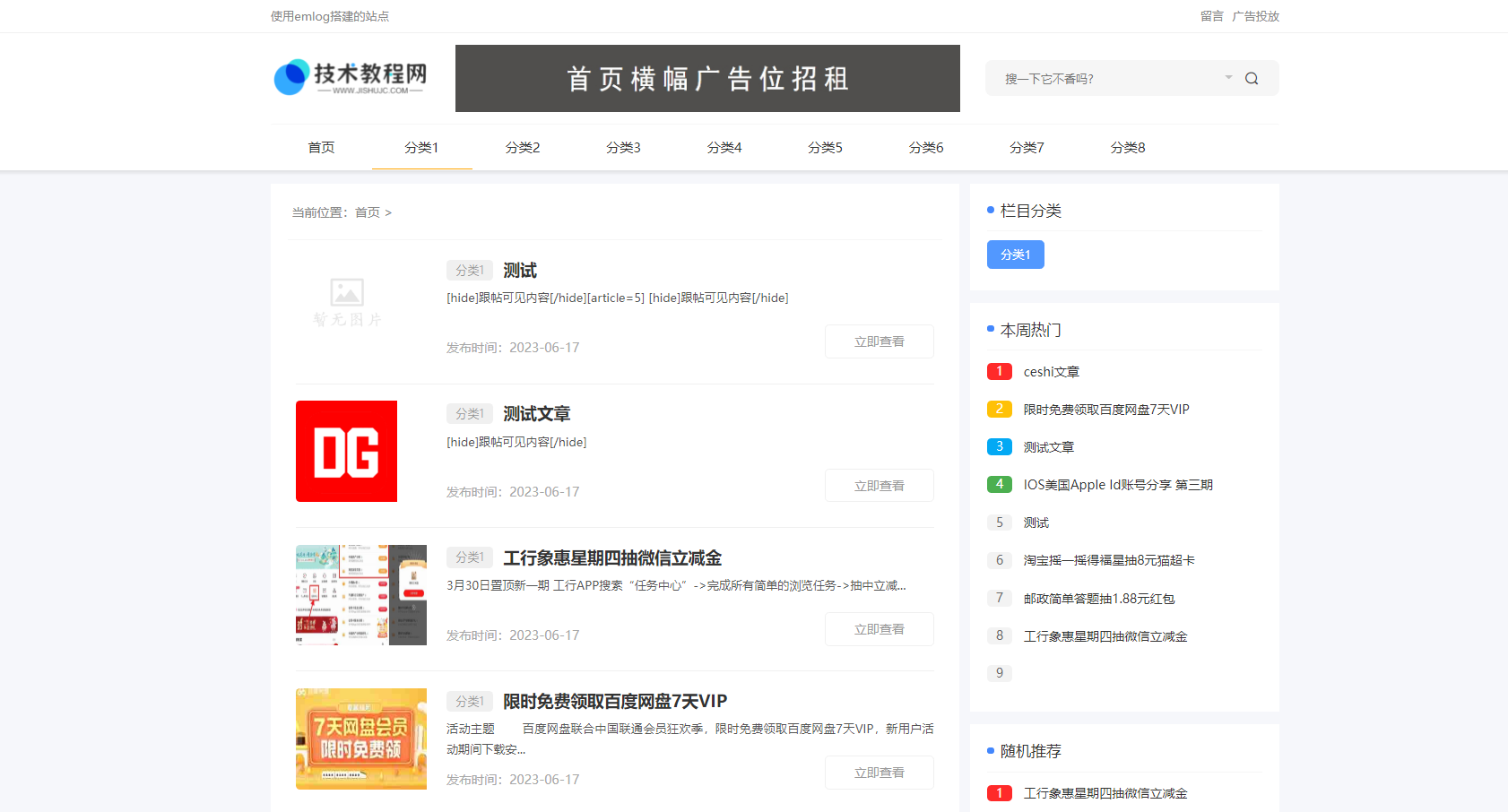This screenshot has width=1508, height=812.
Task: Click the 7天网盘会员 article thumbnail
Action: pyautogui.click(x=360, y=739)
